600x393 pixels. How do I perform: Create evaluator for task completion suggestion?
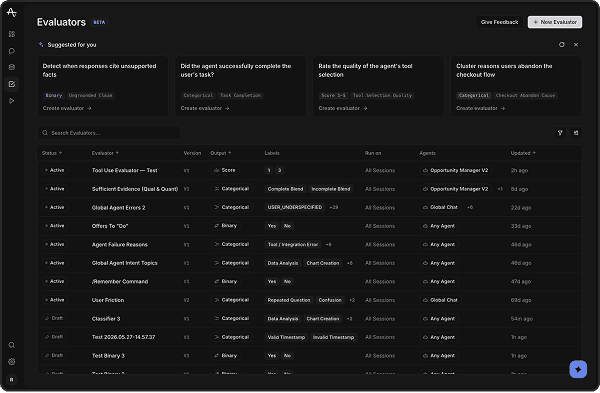(x=205, y=108)
